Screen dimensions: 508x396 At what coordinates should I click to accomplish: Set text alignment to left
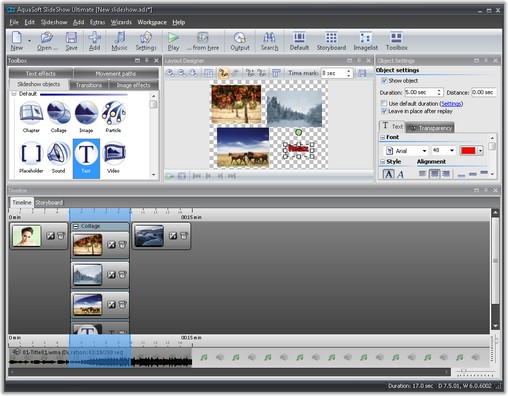point(422,174)
